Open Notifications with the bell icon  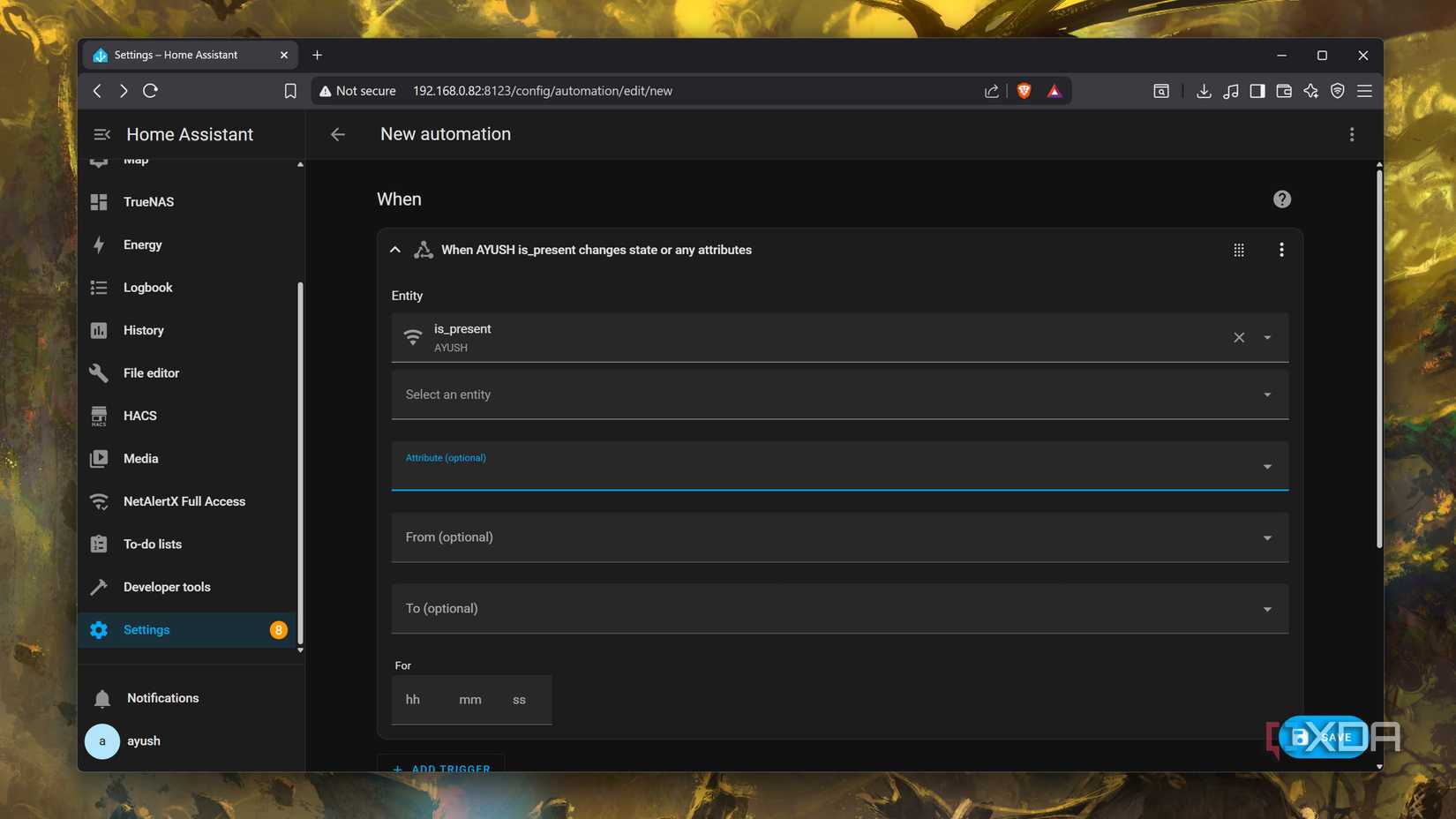point(101,697)
